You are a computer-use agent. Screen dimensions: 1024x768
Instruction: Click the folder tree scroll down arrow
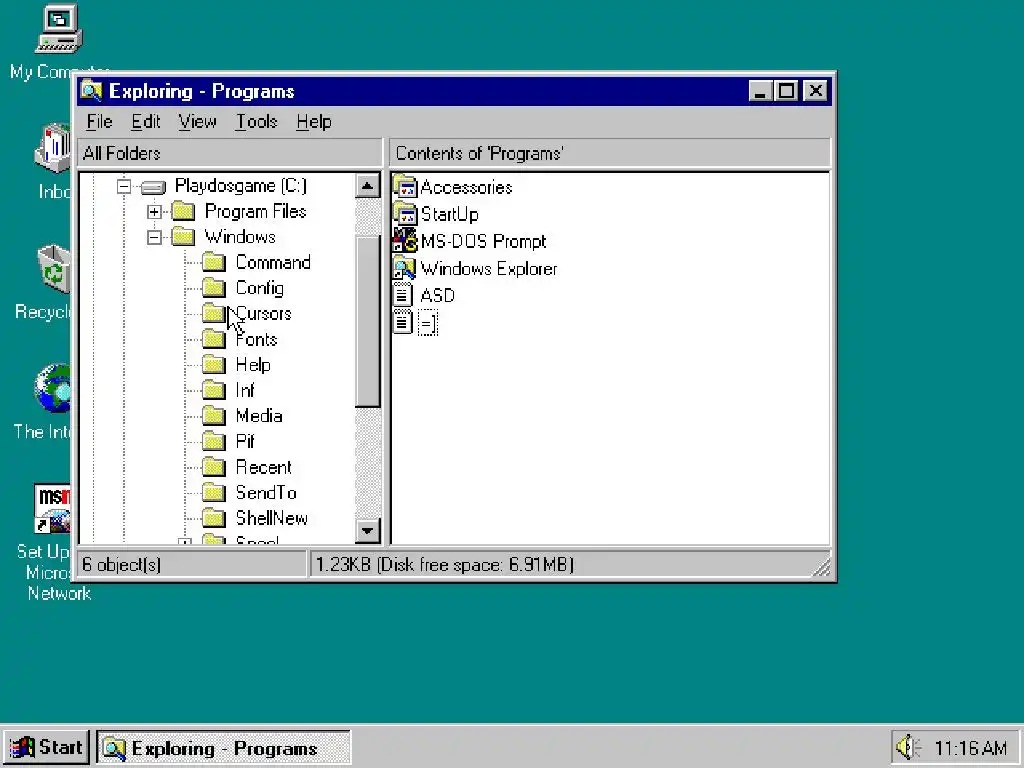coord(368,530)
